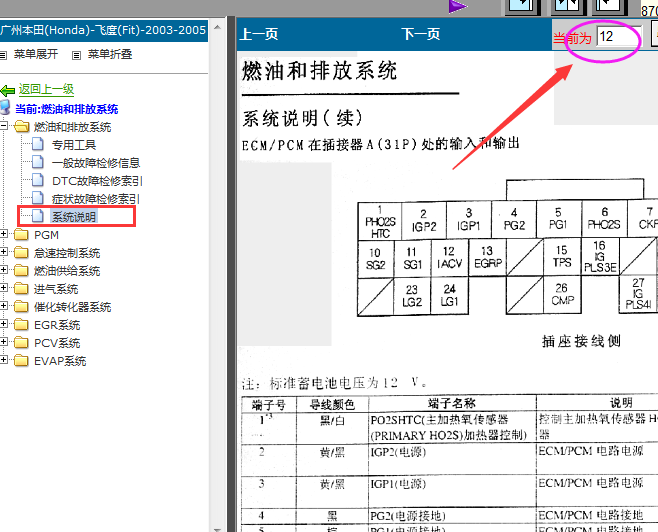Click connector cell 24 LG1
The height and width of the screenshot is (532, 658).
449,295
